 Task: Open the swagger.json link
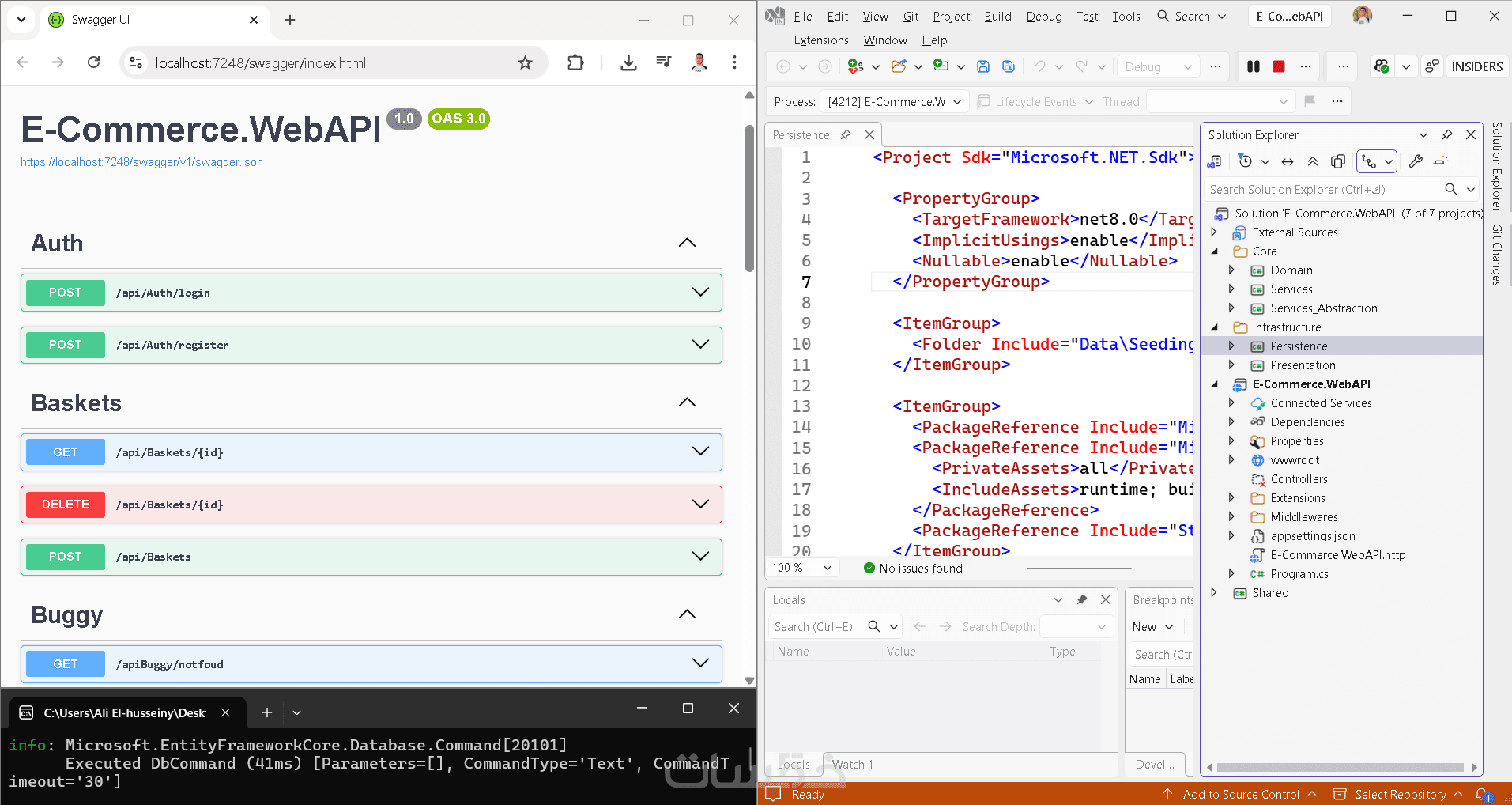tap(141, 162)
